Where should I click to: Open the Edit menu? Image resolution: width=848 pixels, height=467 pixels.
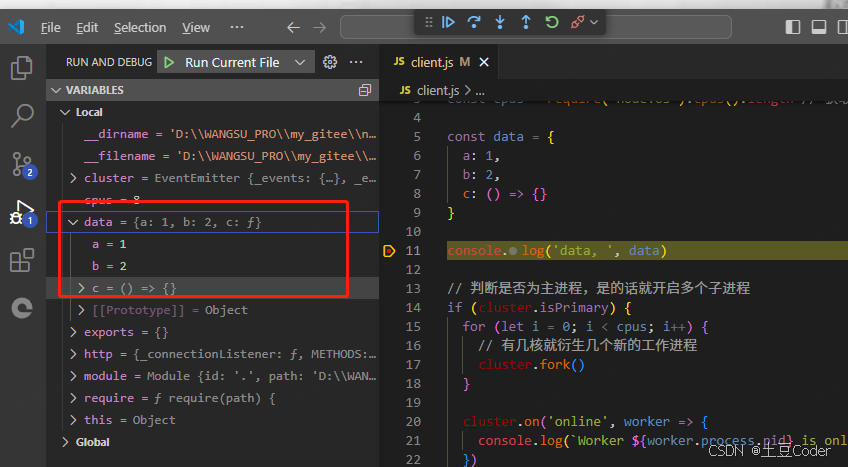(x=87, y=28)
